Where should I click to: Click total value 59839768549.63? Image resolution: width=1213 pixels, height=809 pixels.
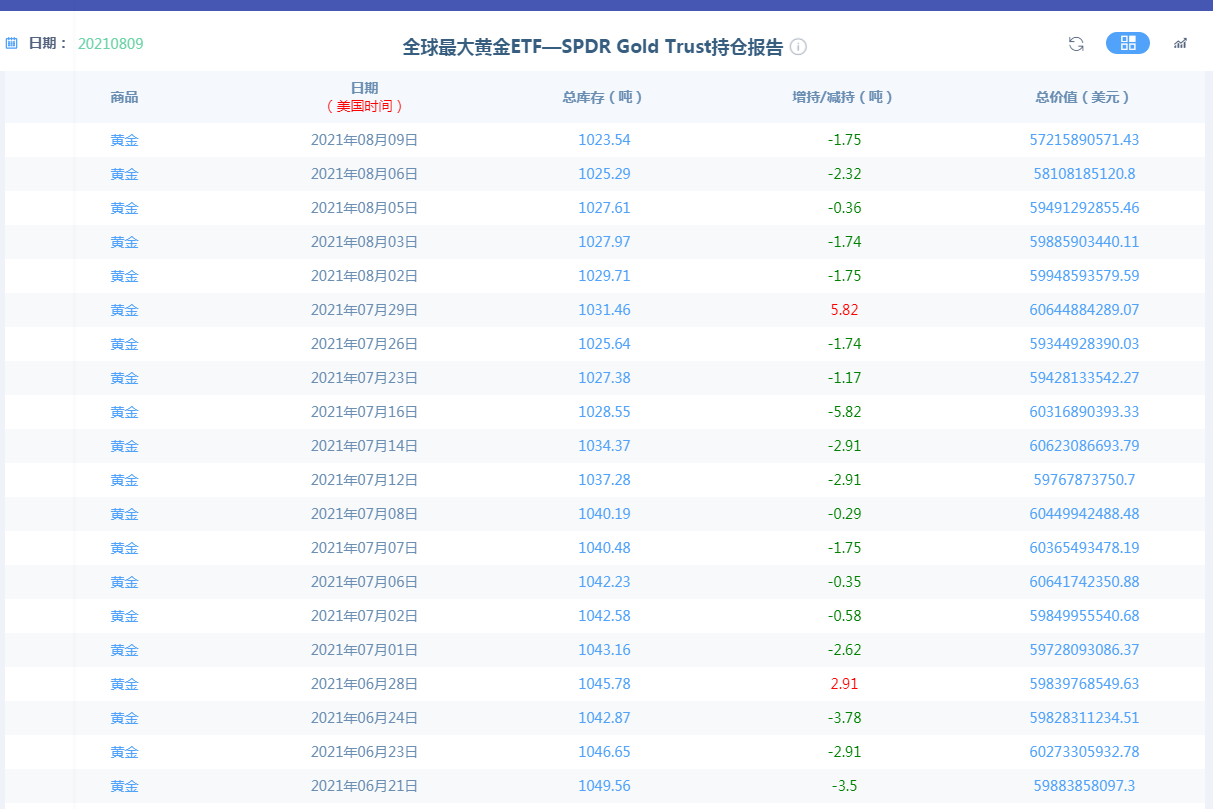(x=1085, y=684)
